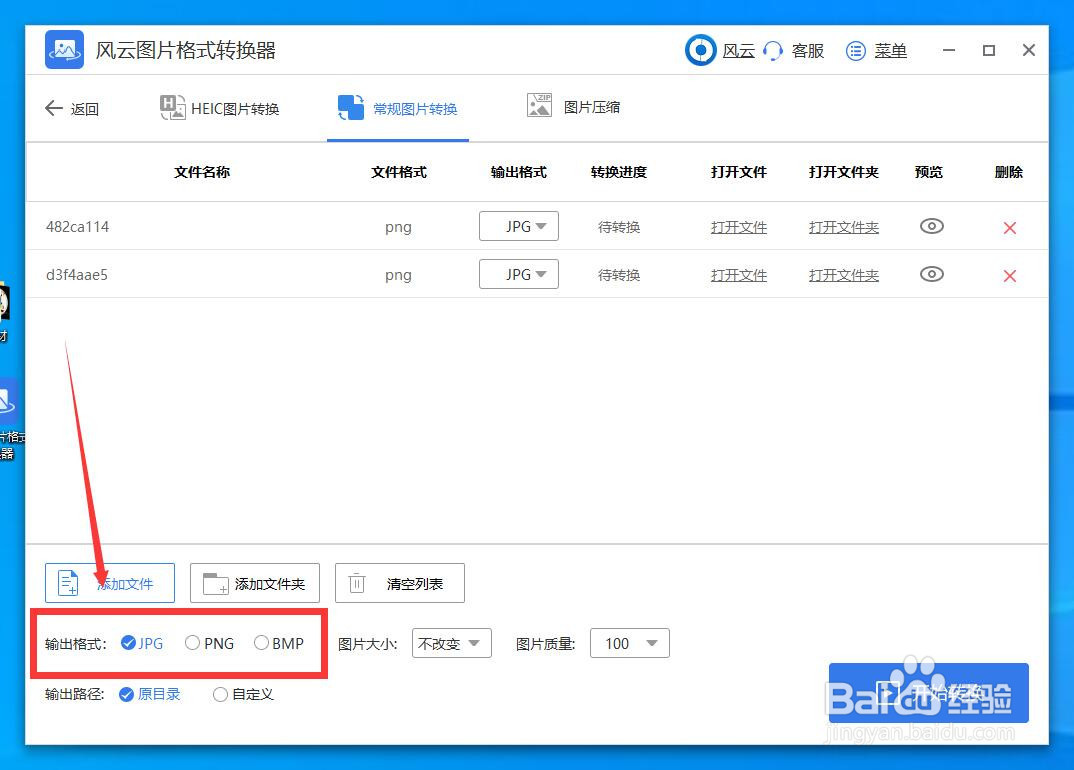Click the back arrow 返回 icon
This screenshot has height=770, width=1074.
click(x=54, y=108)
